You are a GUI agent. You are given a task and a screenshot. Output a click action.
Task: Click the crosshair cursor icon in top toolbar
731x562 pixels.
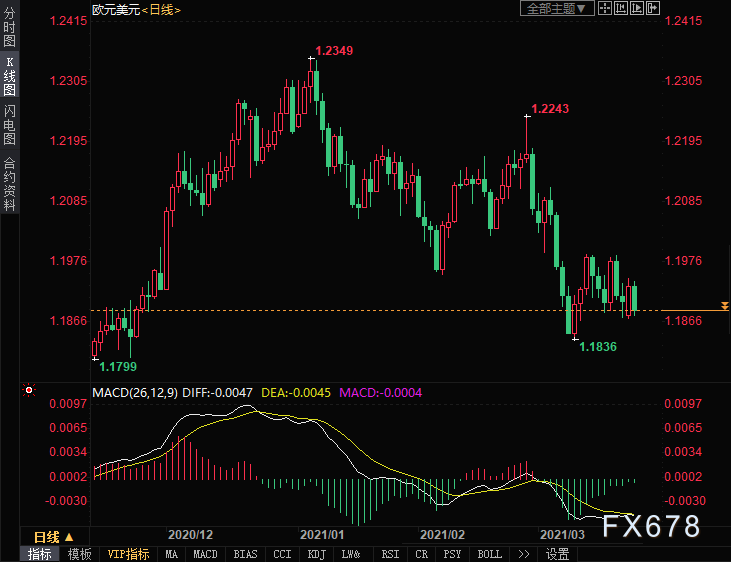[606, 8]
